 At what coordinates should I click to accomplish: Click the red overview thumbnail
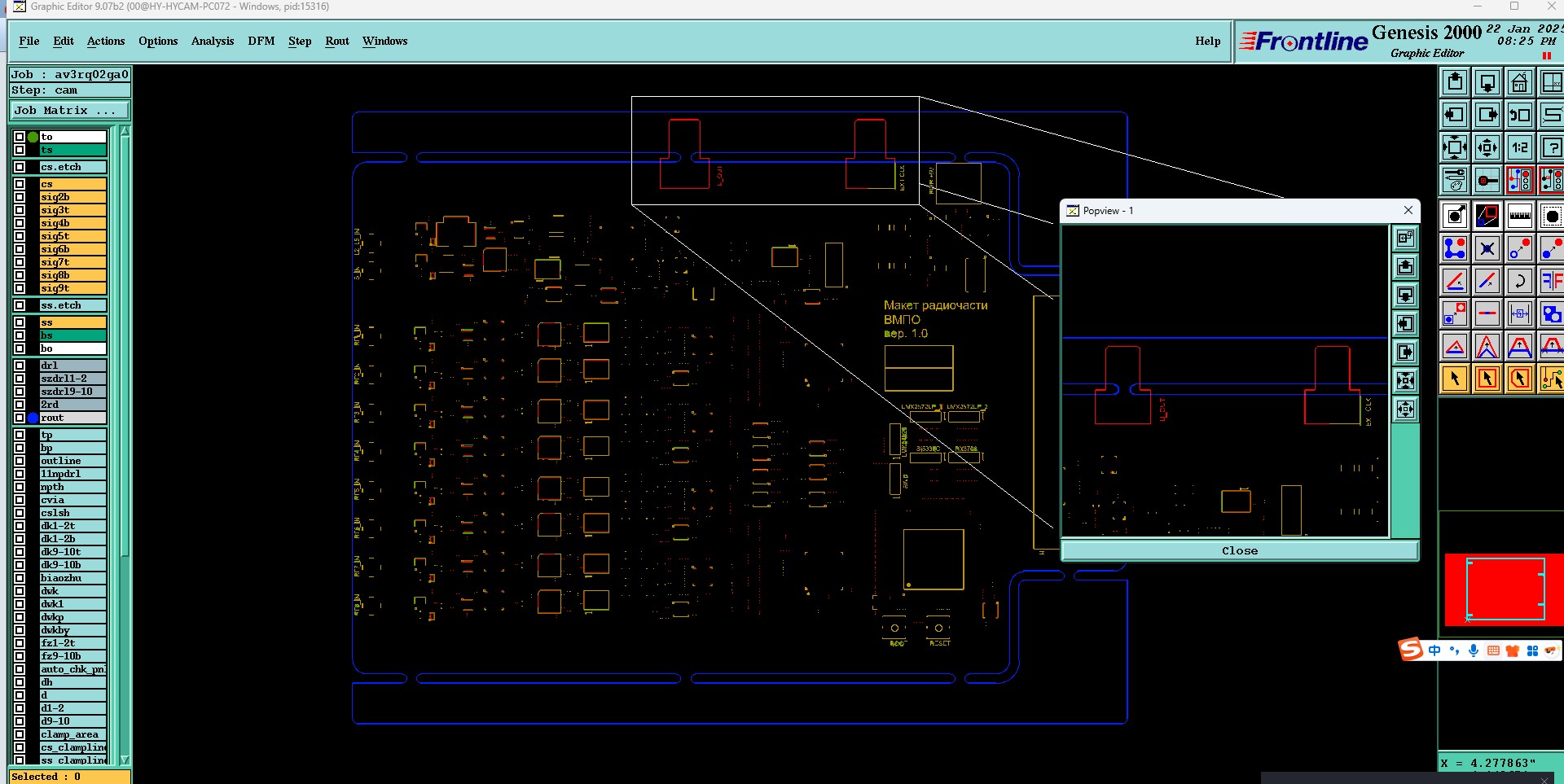(1504, 589)
